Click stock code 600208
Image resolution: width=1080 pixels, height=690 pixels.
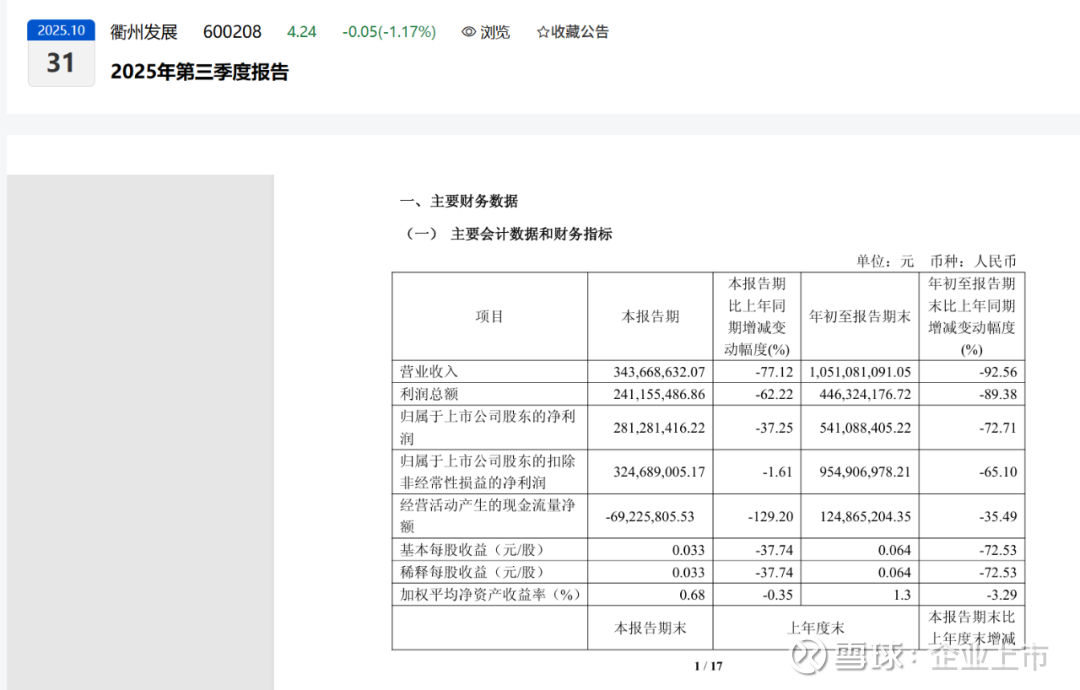point(232,32)
